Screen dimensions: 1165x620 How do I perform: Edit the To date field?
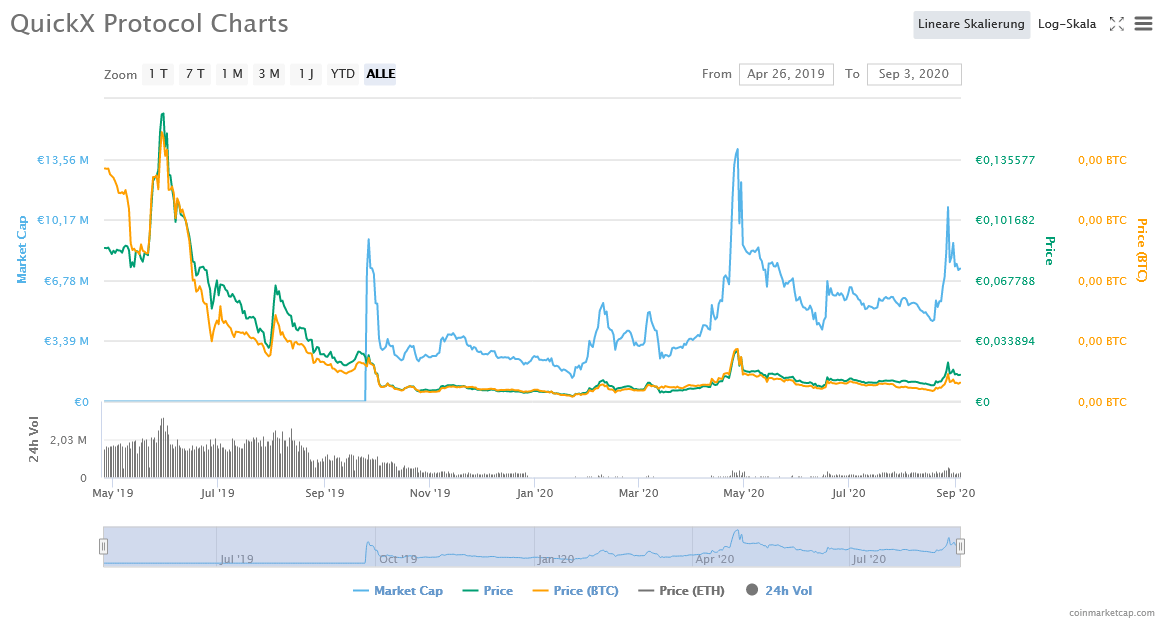click(914, 74)
